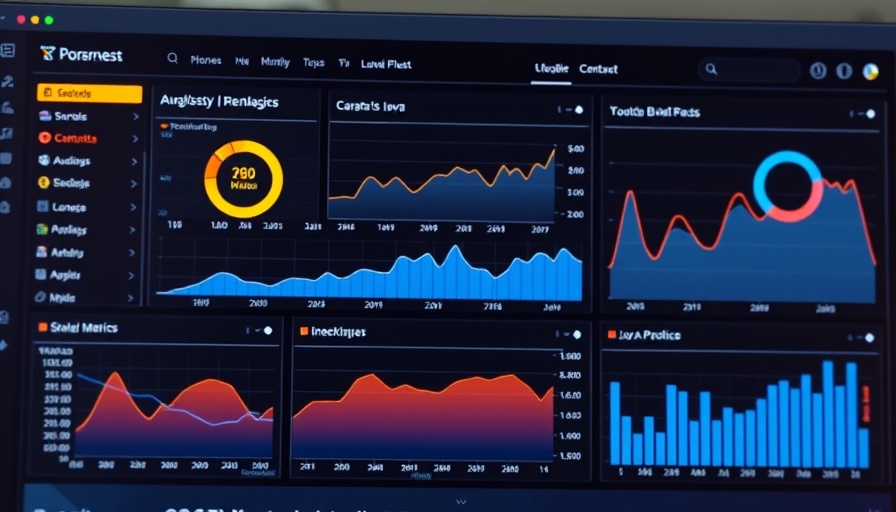Select the highlighted orange sidebar button
Image resolution: width=896 pixels, height=512 pixels.
click(89, 93)
